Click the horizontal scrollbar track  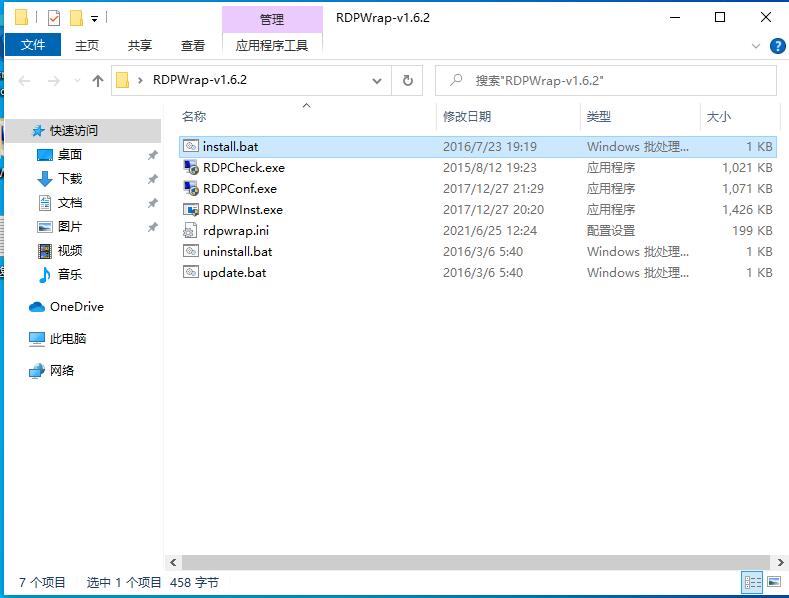[476, 562]
